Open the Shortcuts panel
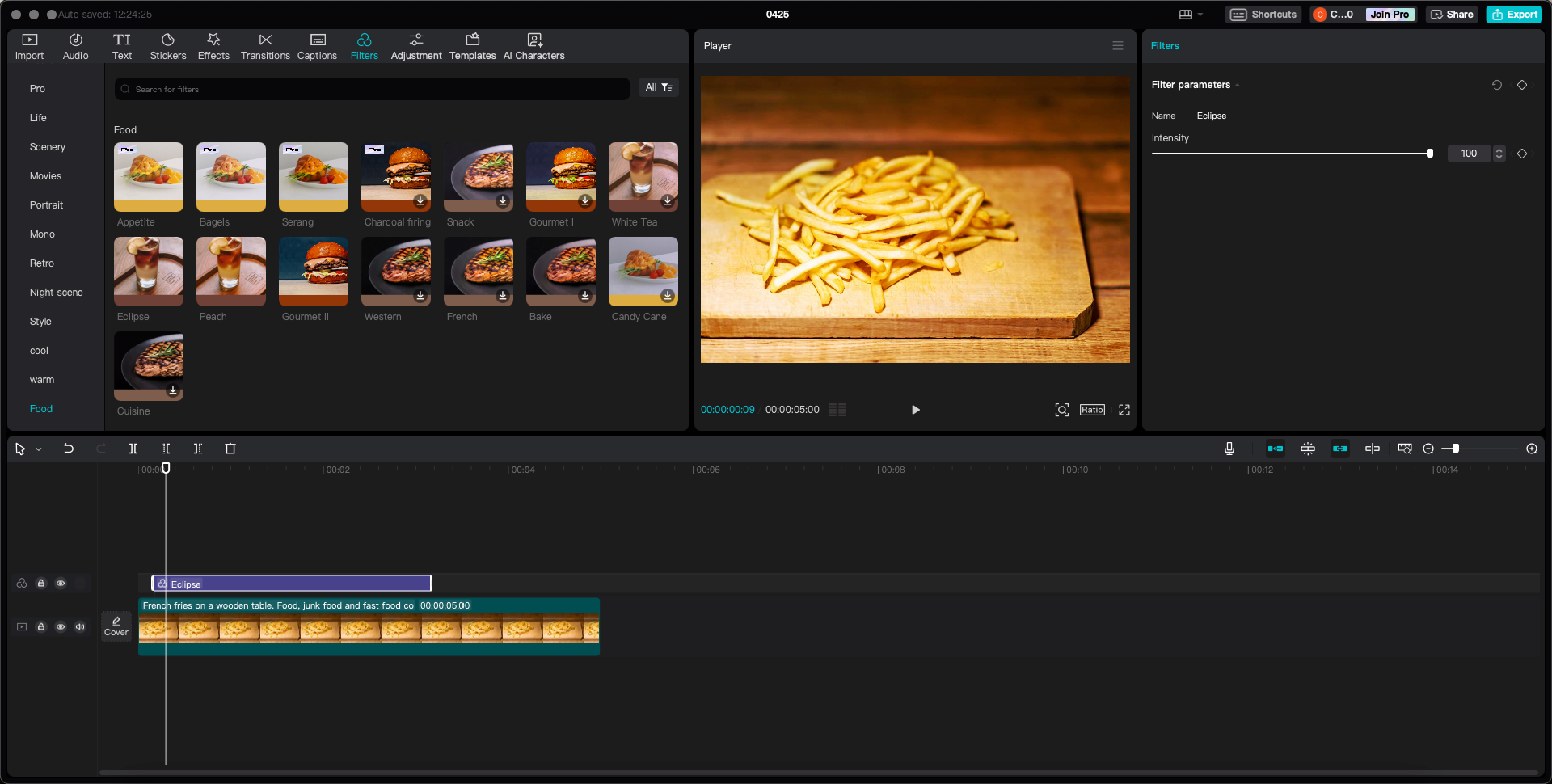Viewport: 1552px width, 784px height. (1263, 15)
